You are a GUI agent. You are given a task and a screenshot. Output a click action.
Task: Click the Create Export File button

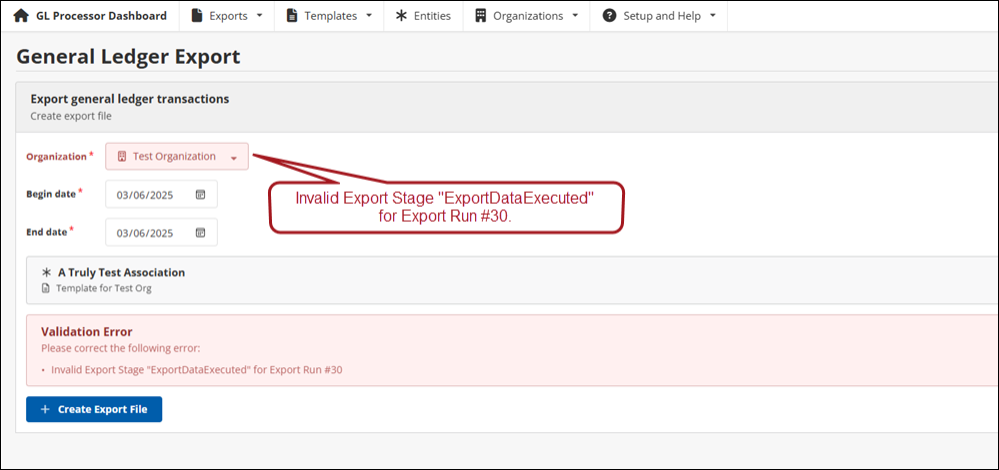(94, 409)
